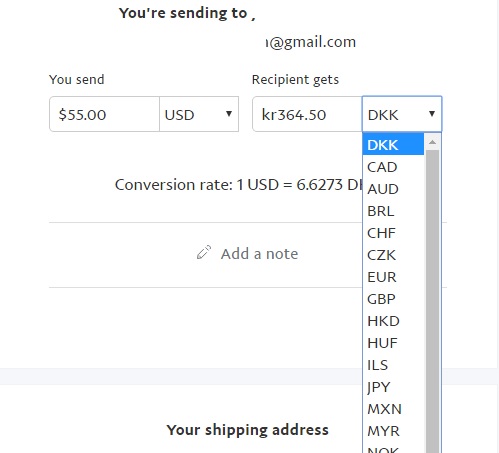Screen dimensions: 499x453
Task: Click the pencil icon beside Add a note
Action: coord(204,252)
